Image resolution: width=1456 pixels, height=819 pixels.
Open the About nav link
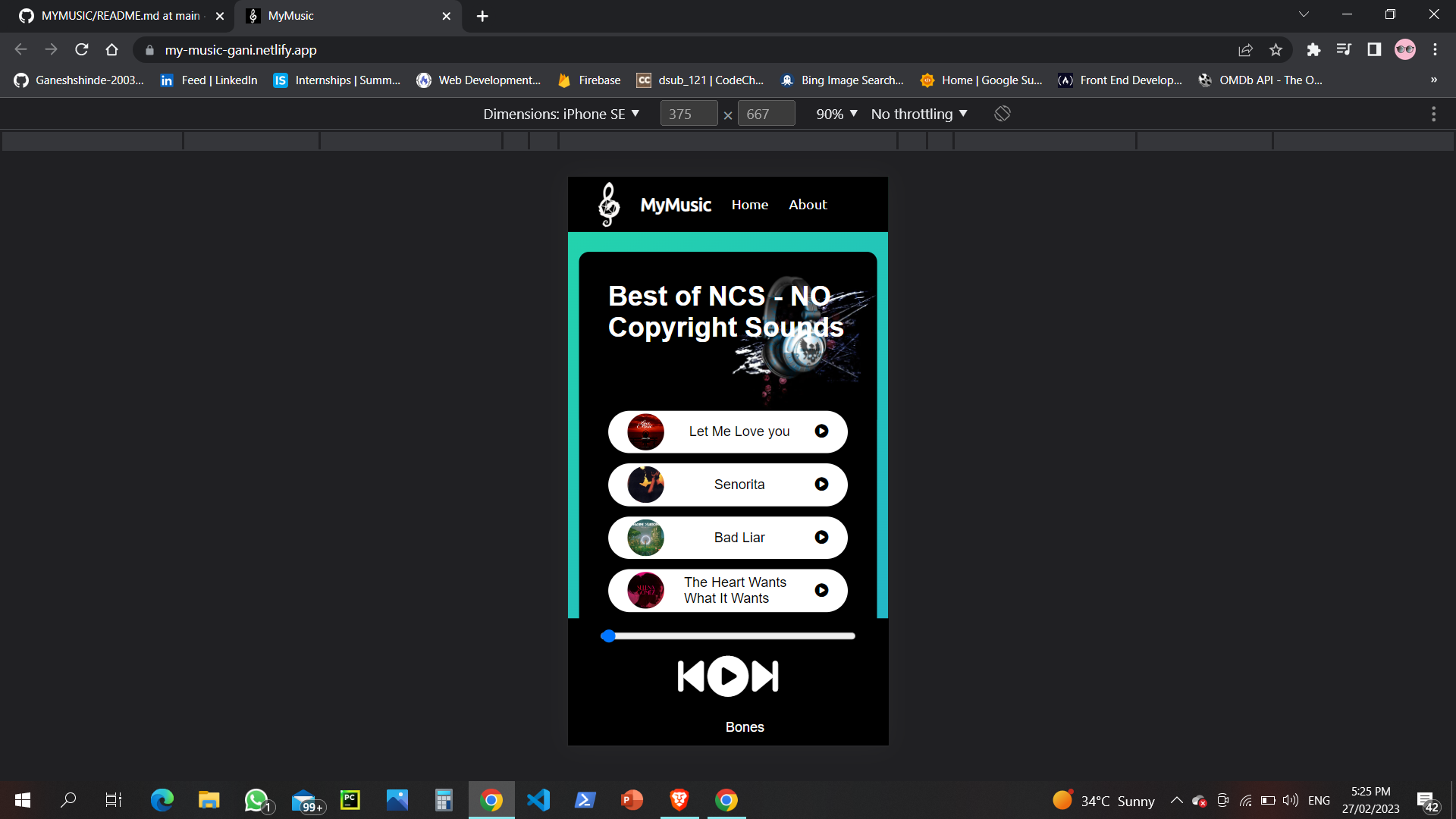(x=808, y=205)
